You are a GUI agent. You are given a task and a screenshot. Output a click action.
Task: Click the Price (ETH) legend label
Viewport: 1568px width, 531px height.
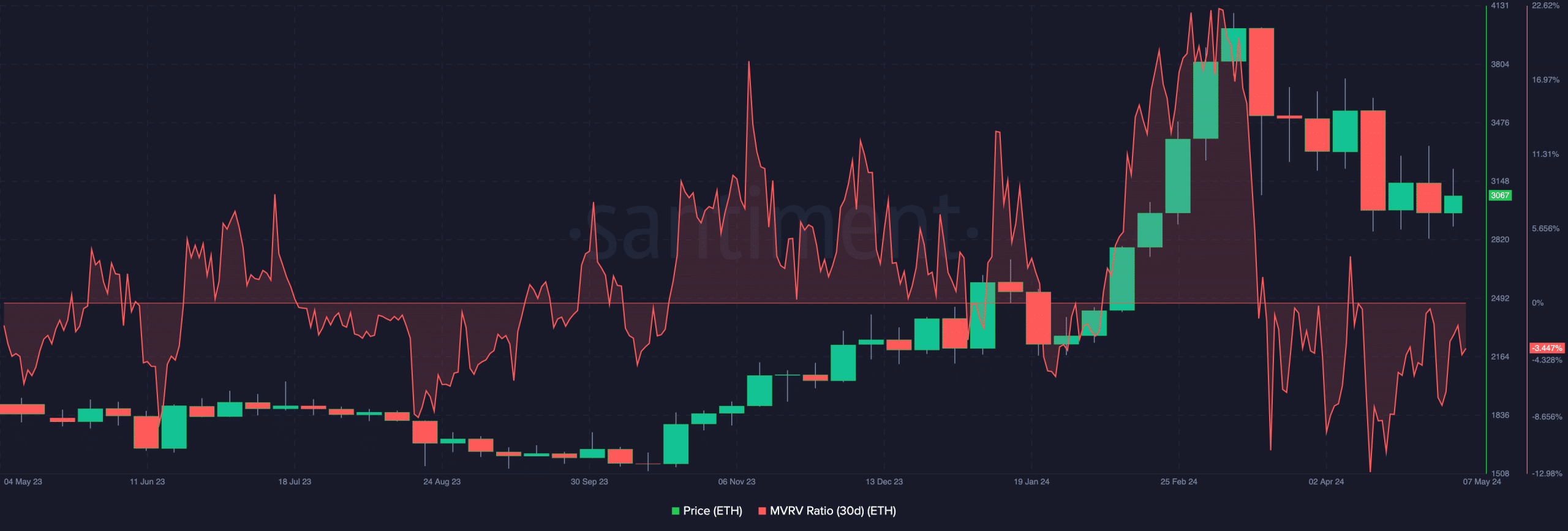pos(712,511)
